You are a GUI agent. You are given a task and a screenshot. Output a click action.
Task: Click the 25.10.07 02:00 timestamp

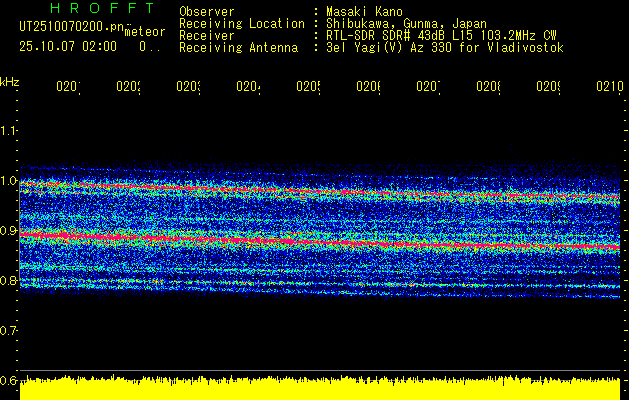[68, 47]
